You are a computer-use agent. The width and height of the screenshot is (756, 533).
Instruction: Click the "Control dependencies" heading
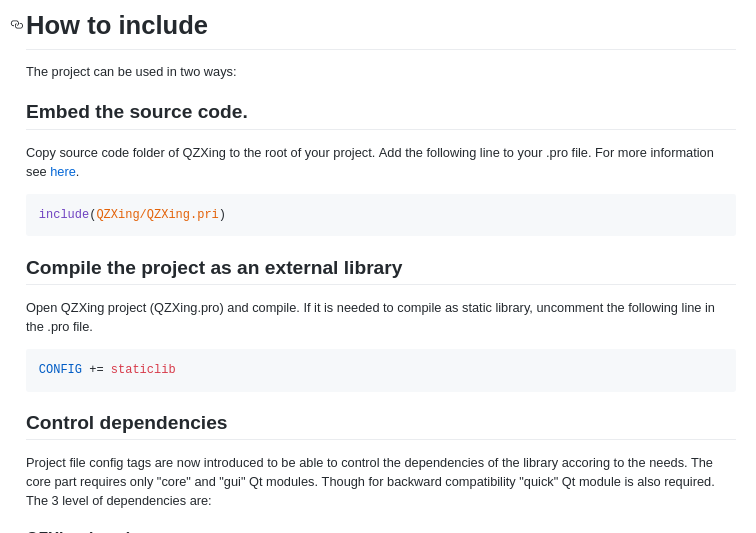click(x=127, y=423)
